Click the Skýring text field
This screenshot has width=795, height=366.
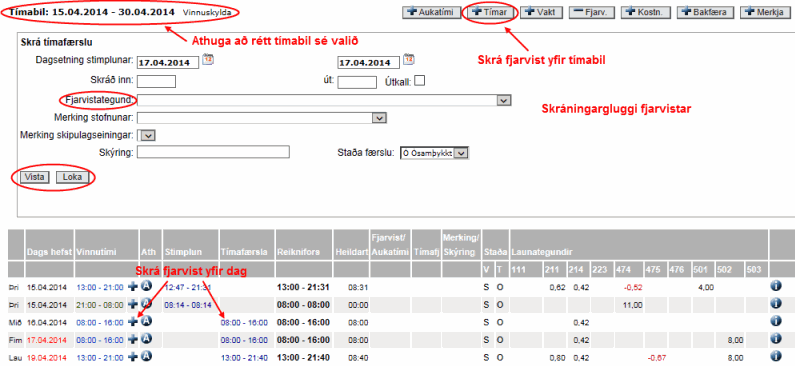click(213, 152)
